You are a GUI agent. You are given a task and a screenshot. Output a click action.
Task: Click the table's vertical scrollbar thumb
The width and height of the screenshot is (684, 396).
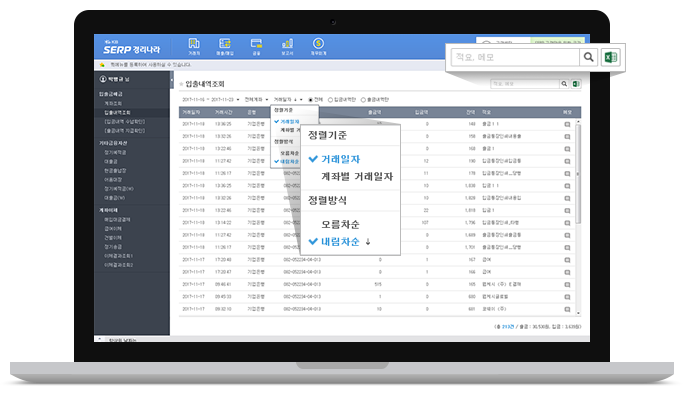(x=578, y=174)
